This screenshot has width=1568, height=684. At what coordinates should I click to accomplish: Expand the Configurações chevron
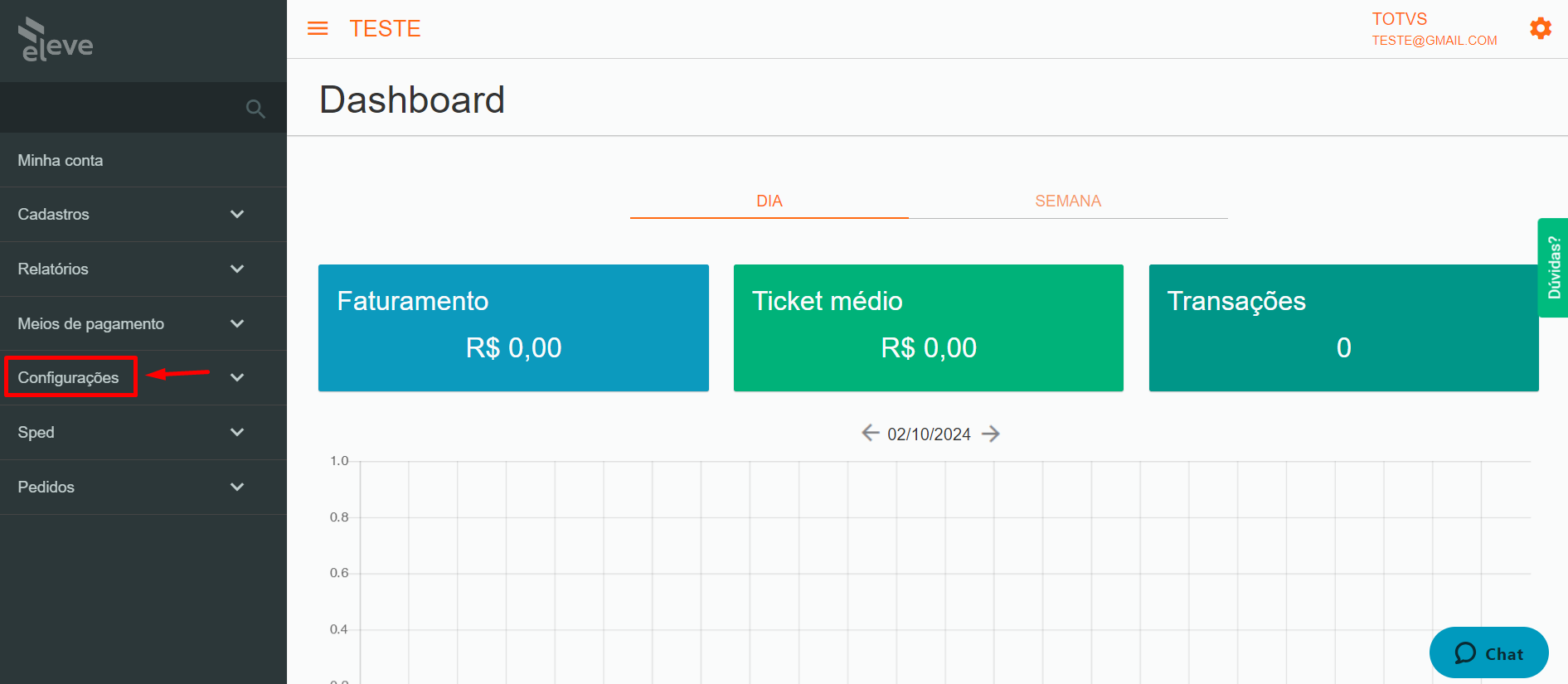[x=237, y=377]
